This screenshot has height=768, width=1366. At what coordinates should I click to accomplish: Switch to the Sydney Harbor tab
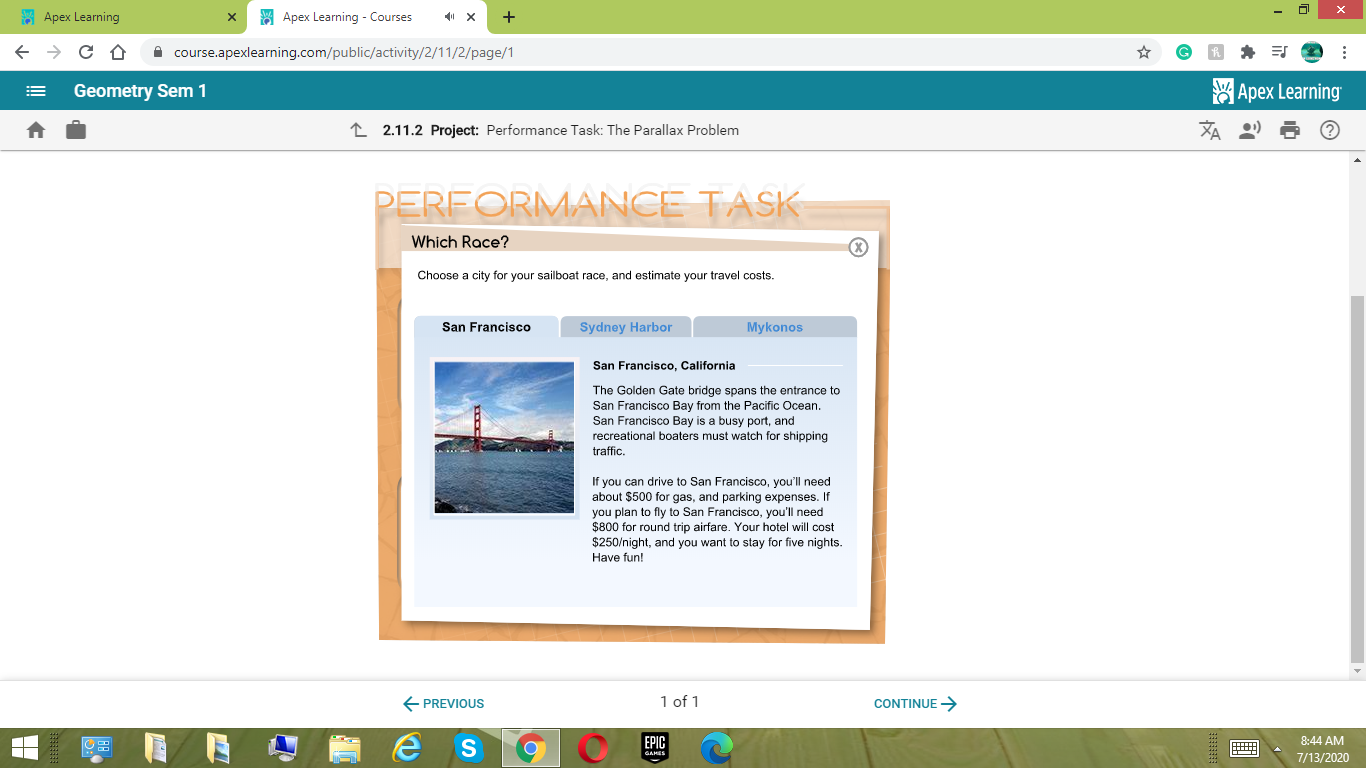tap(625, 327)
